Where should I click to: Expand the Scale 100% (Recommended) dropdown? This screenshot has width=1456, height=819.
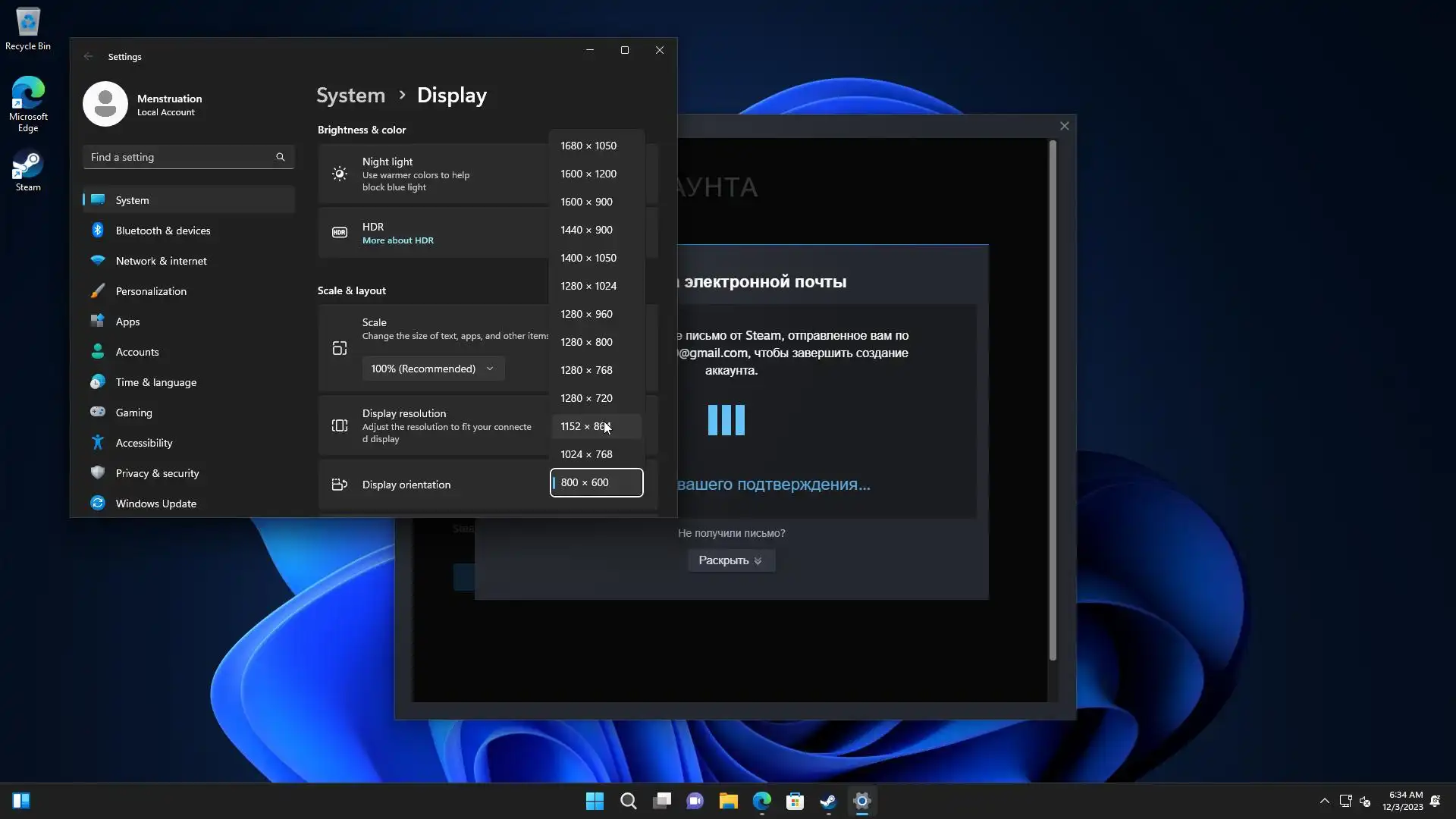click(432, 369)
